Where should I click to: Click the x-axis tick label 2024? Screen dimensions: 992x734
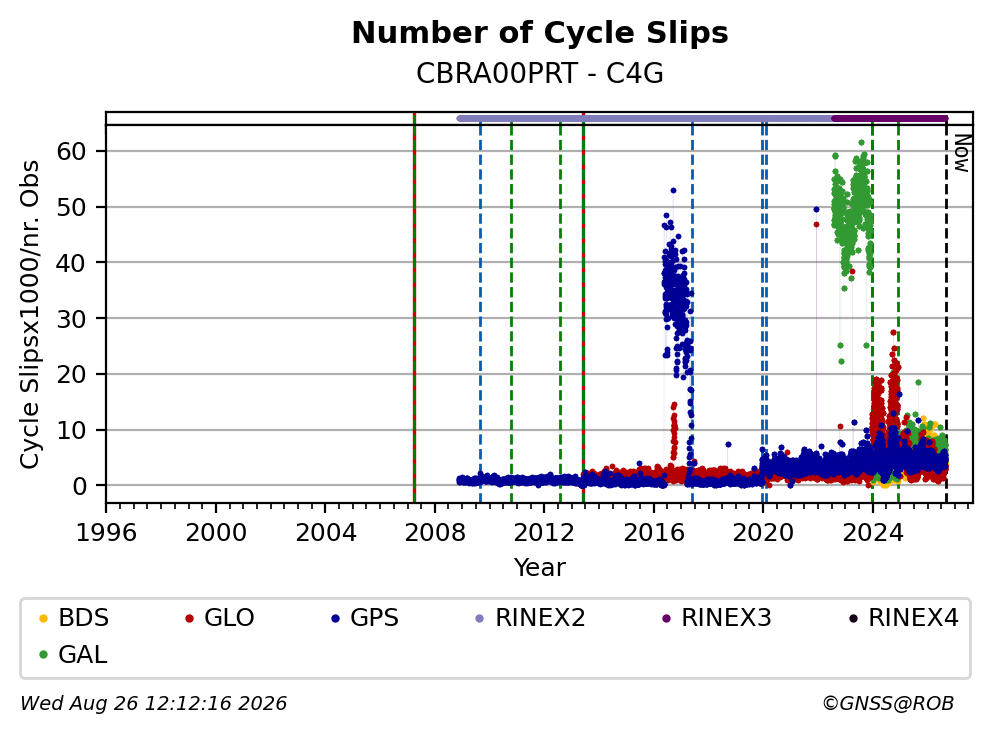tap(872, 533)
